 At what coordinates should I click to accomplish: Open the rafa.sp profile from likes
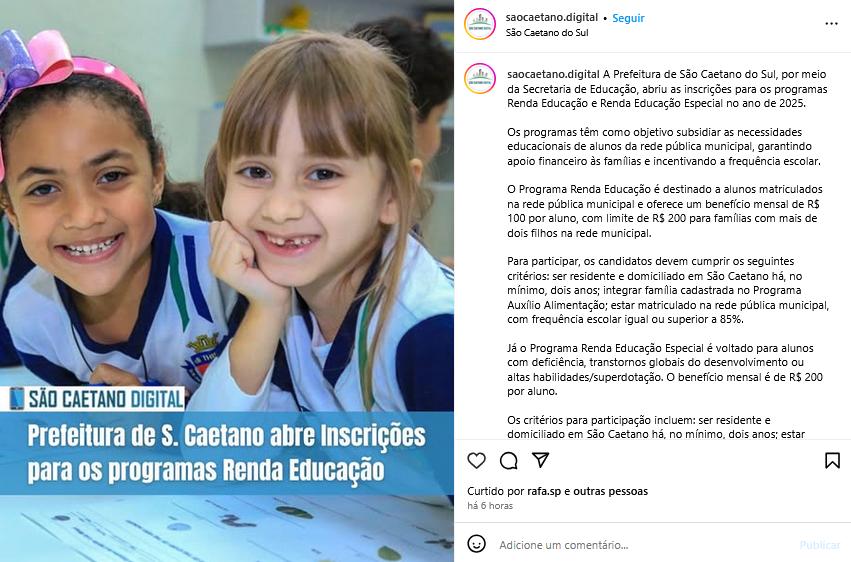[544, 491]
